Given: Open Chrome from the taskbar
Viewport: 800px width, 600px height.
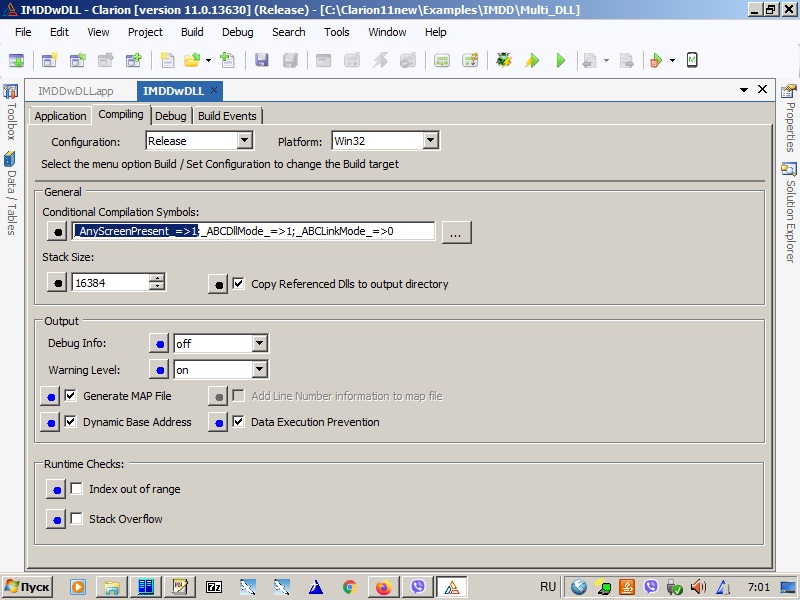Looking at the screenshot, I should pos(349,587).
